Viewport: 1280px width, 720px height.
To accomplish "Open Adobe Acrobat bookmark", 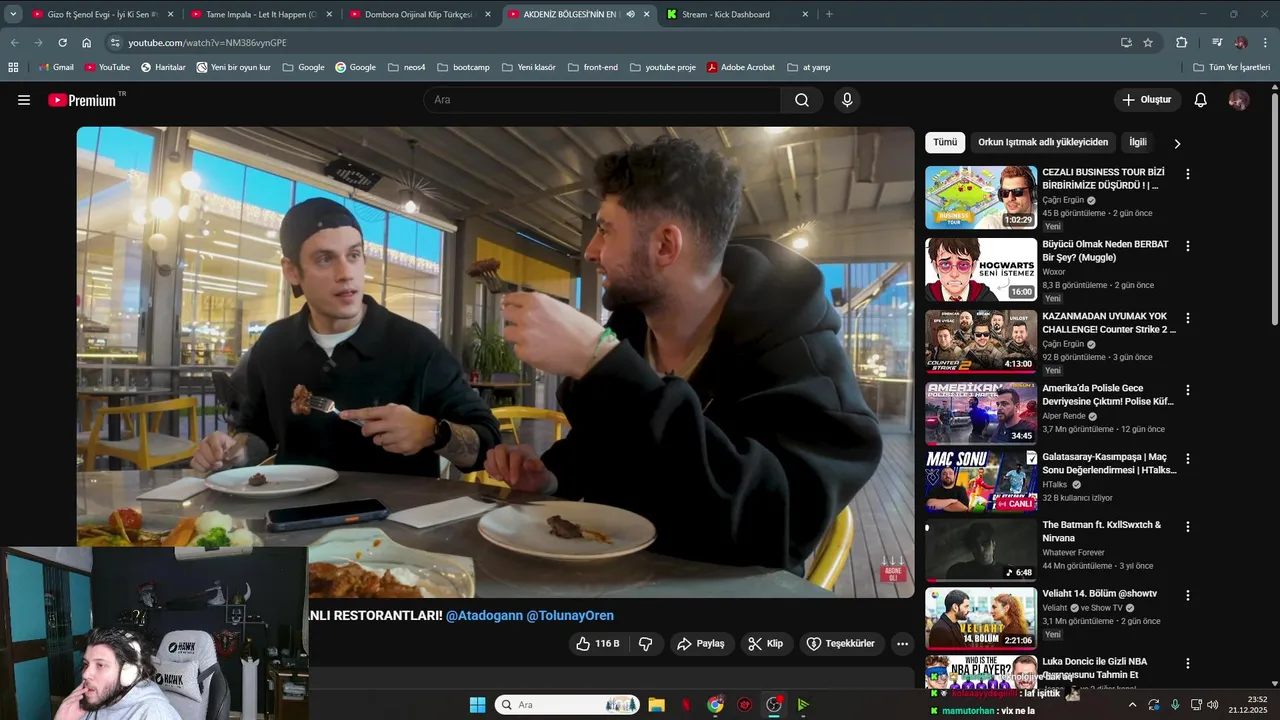I will 740,67.
